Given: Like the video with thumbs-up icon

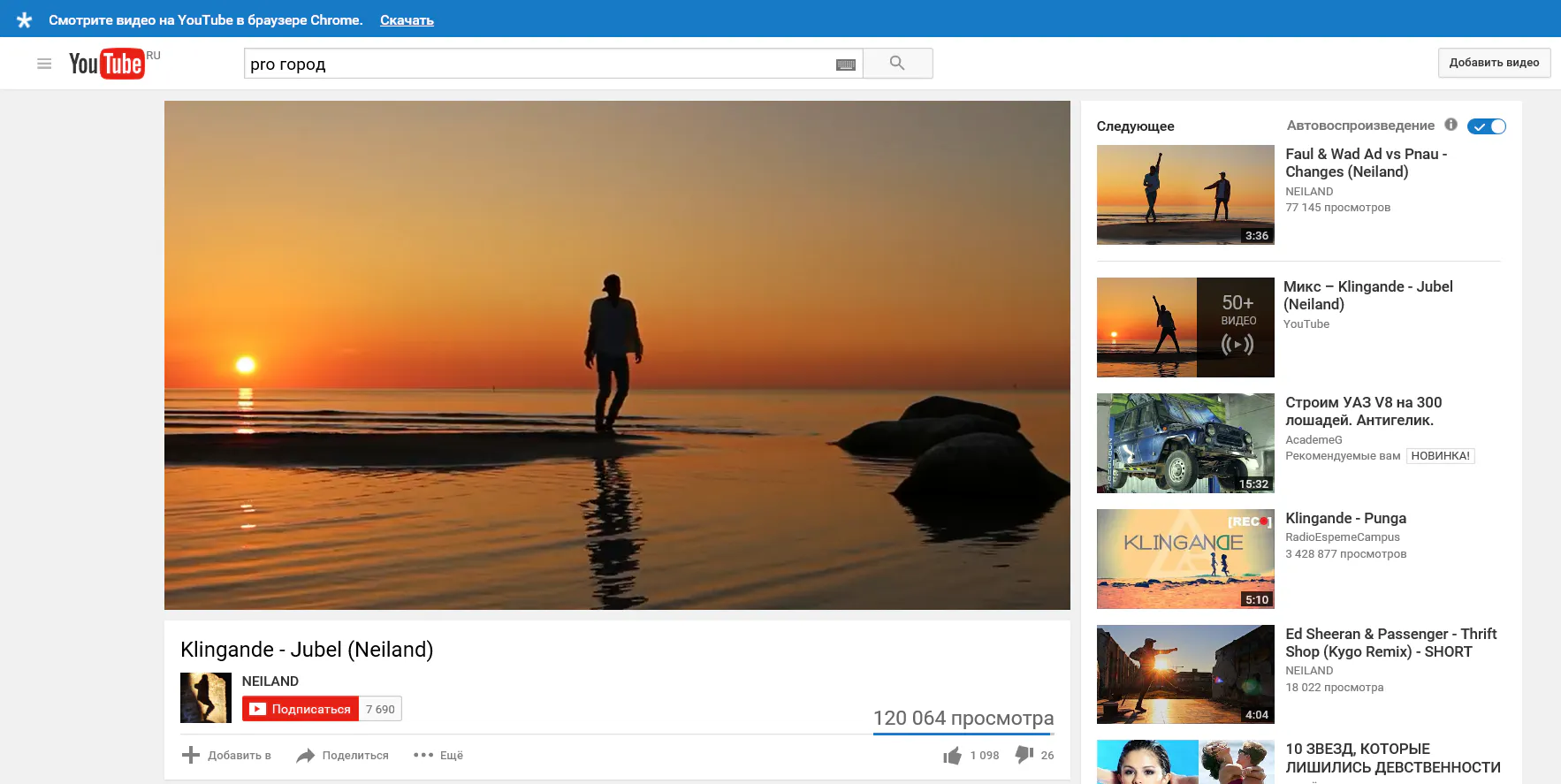Looking at the screenshot, I should [x=952, y=755].
